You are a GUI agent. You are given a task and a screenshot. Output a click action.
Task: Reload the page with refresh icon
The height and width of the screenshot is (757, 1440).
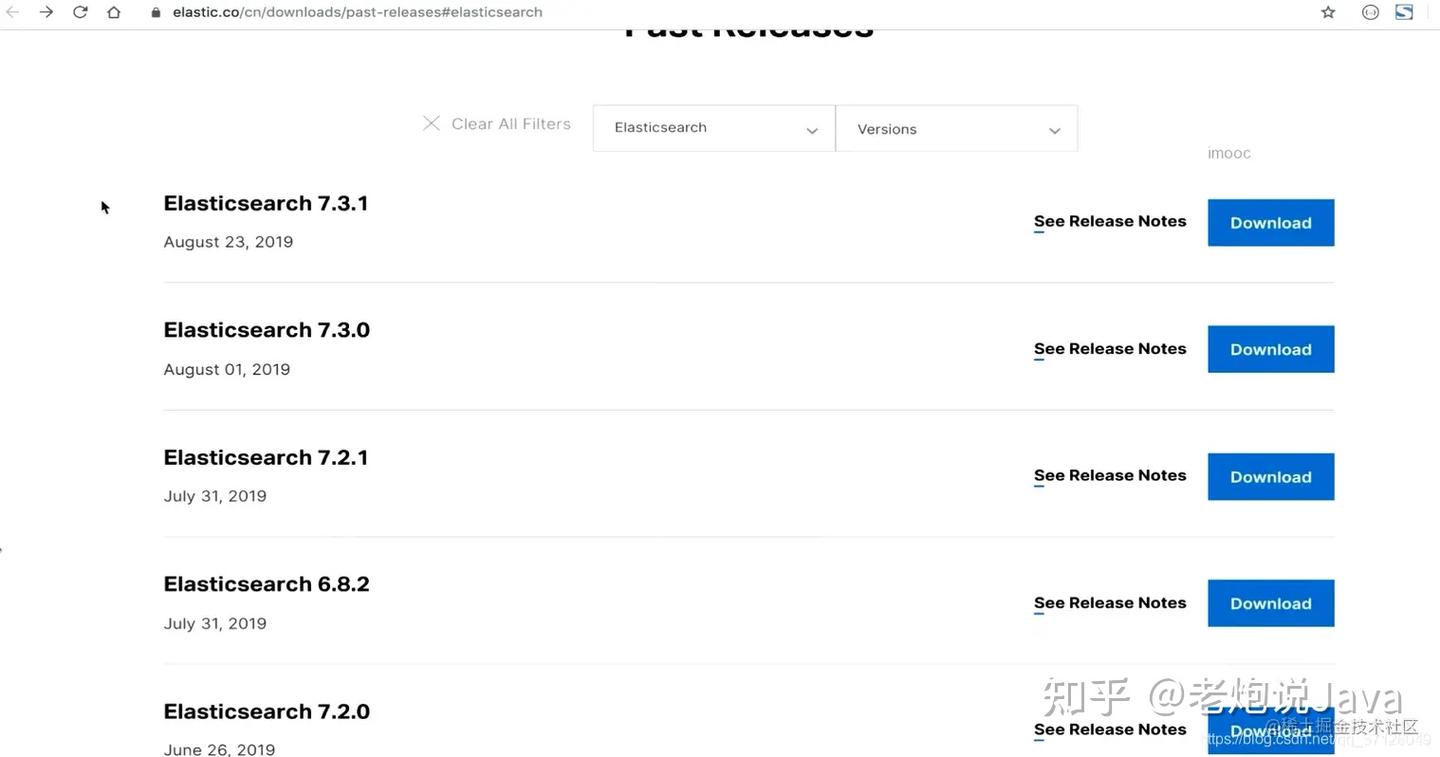[x=80, y=12]
